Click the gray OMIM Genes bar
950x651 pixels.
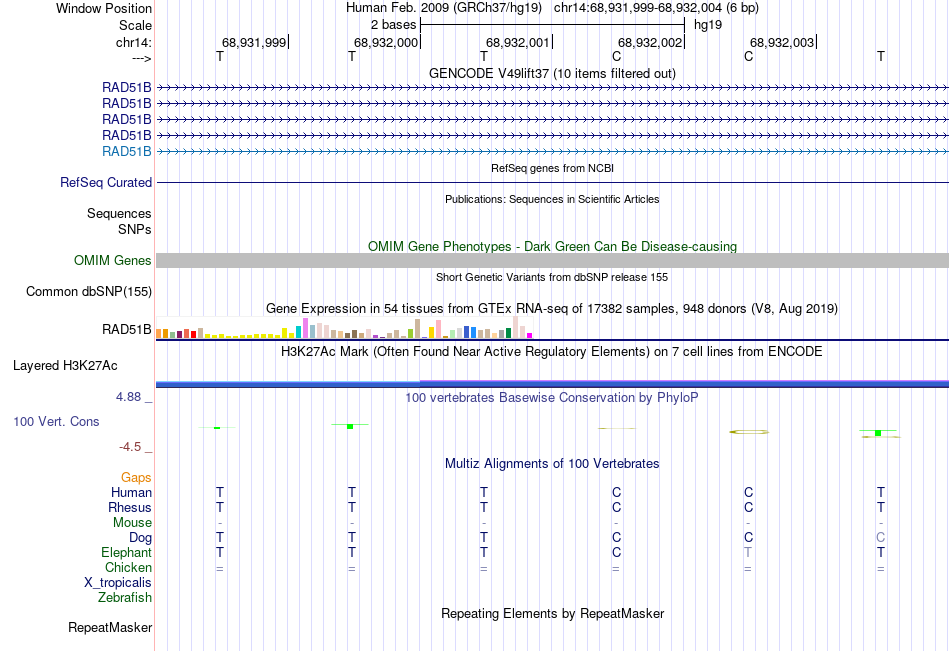tap(552, 261)
